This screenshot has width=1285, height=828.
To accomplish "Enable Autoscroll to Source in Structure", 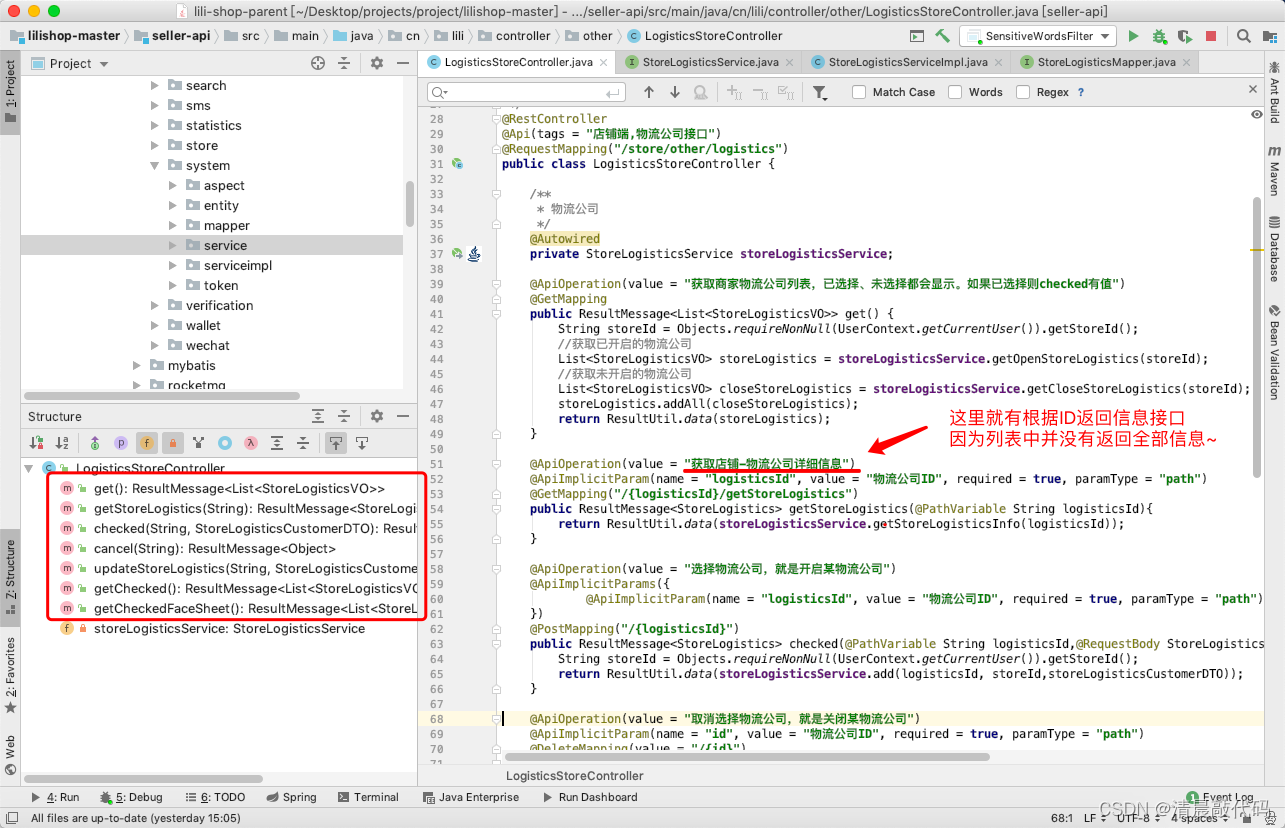I will pos(336,442).
